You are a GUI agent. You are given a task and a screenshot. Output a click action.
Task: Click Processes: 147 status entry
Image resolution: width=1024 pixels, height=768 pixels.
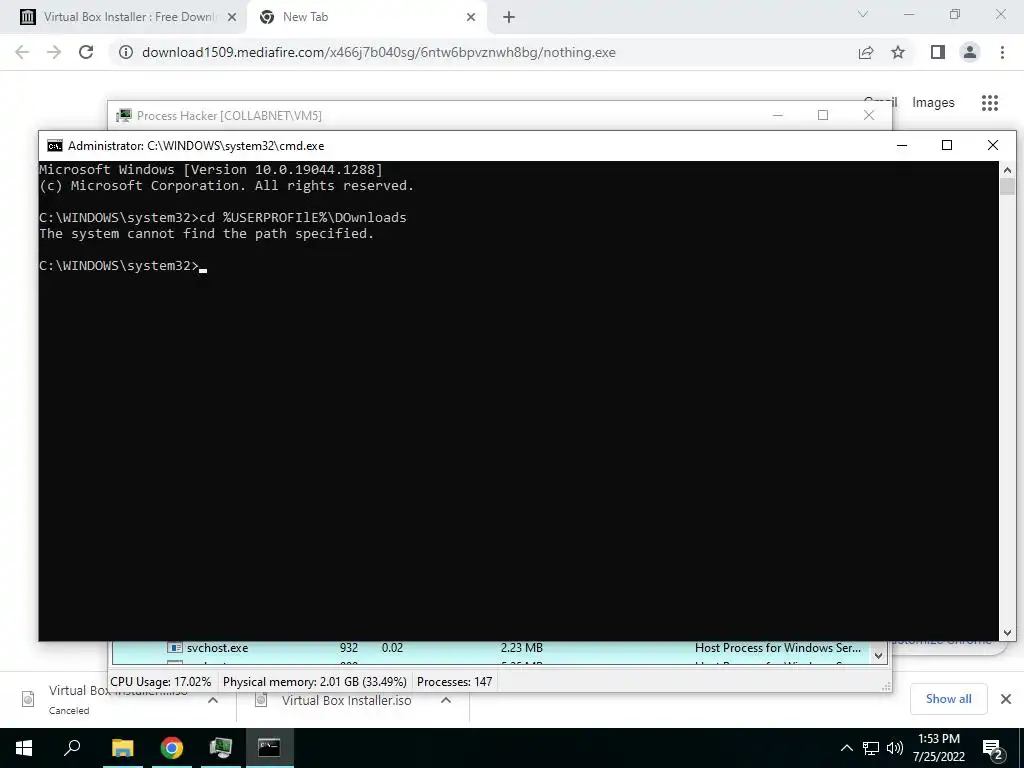point(455,682)
